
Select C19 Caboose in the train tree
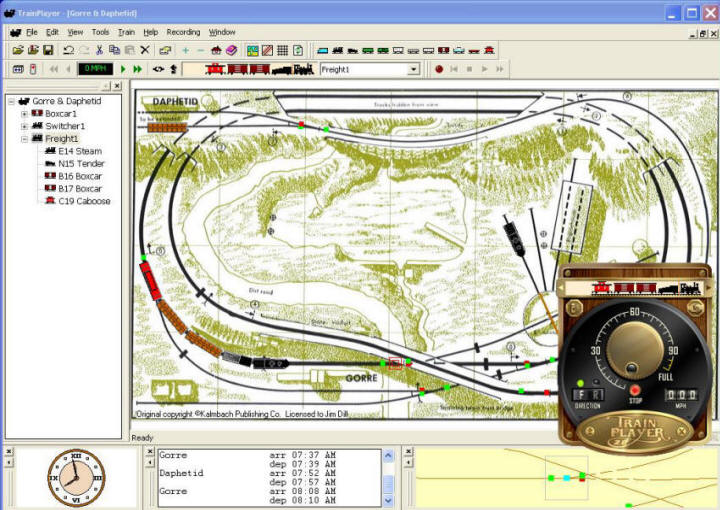[84, 201]
